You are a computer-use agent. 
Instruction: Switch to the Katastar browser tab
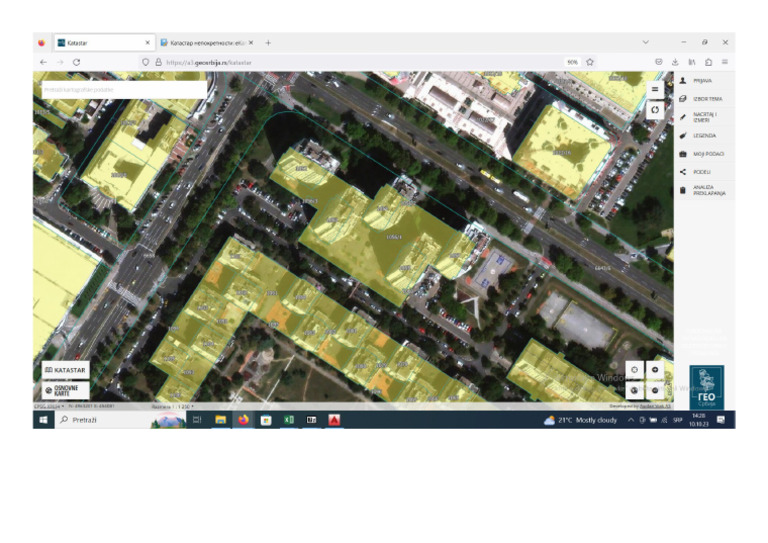[x=104, y=43]
